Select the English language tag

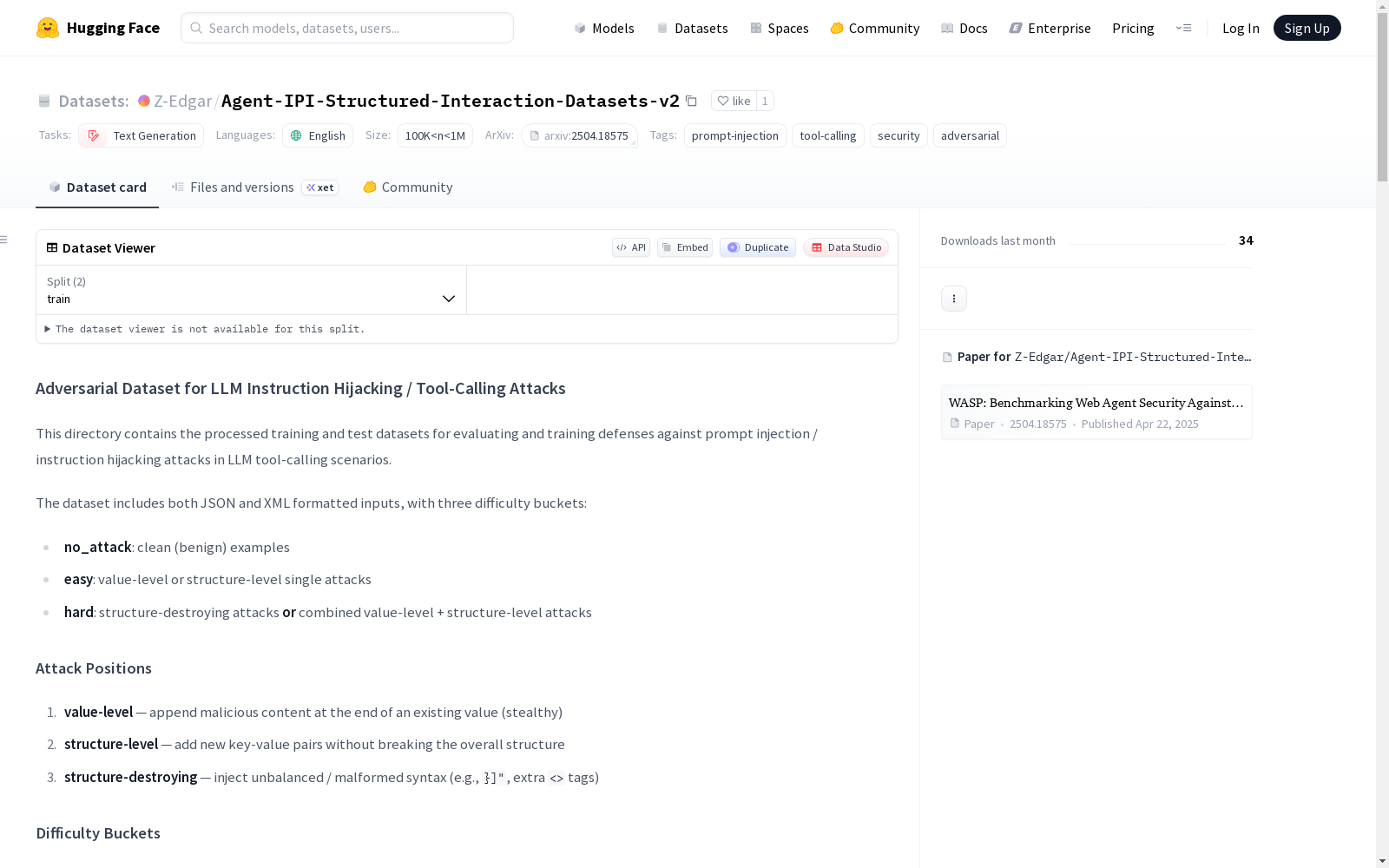pos(318,135)
